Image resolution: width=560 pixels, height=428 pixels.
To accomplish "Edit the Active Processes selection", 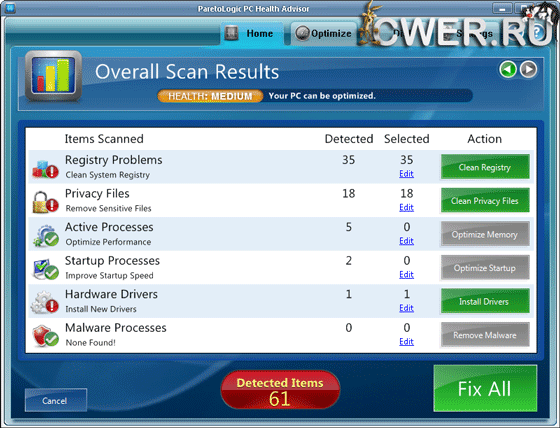I will (406, 241).
